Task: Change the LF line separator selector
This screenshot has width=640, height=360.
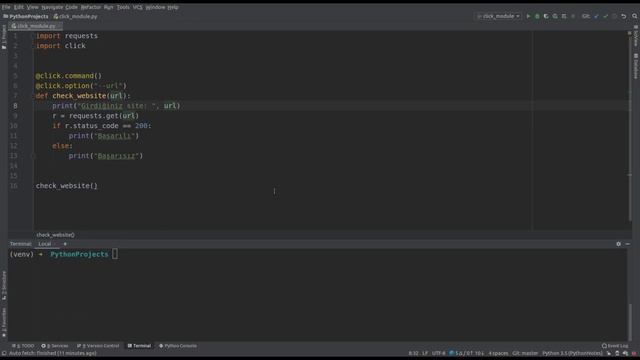Action: [425, 353]
